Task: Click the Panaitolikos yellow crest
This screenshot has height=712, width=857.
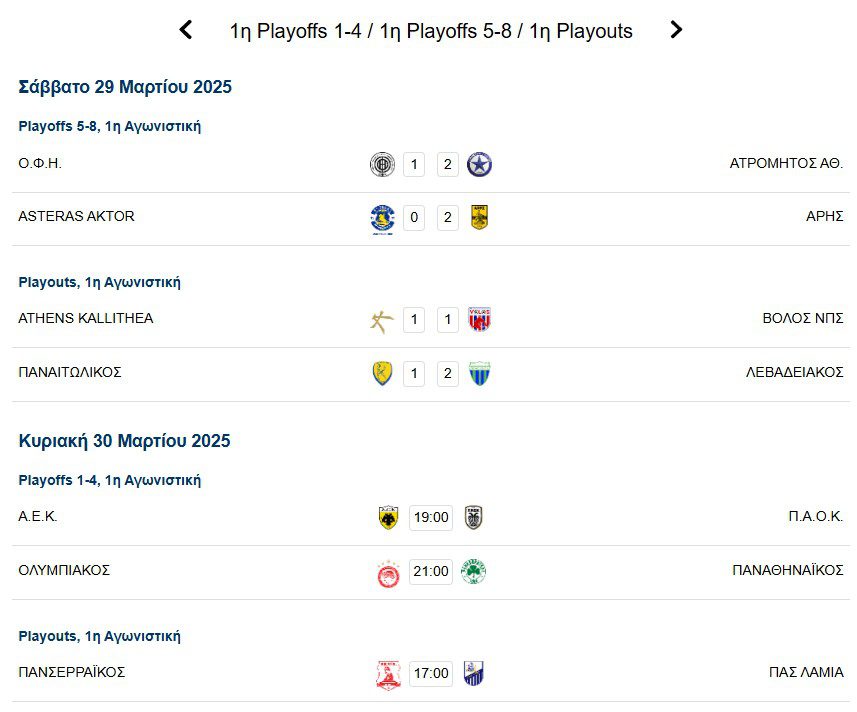Action: (382, 374)
